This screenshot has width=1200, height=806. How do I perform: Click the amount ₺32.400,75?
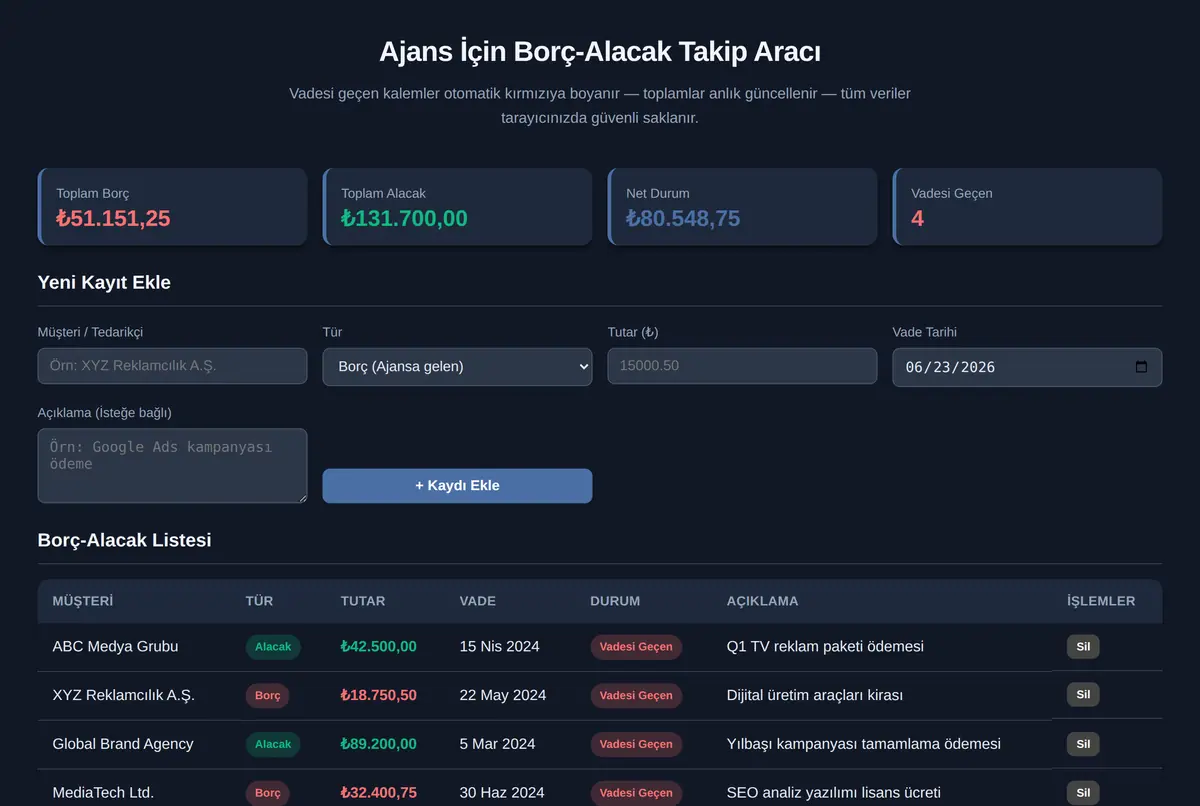[379, 793]
